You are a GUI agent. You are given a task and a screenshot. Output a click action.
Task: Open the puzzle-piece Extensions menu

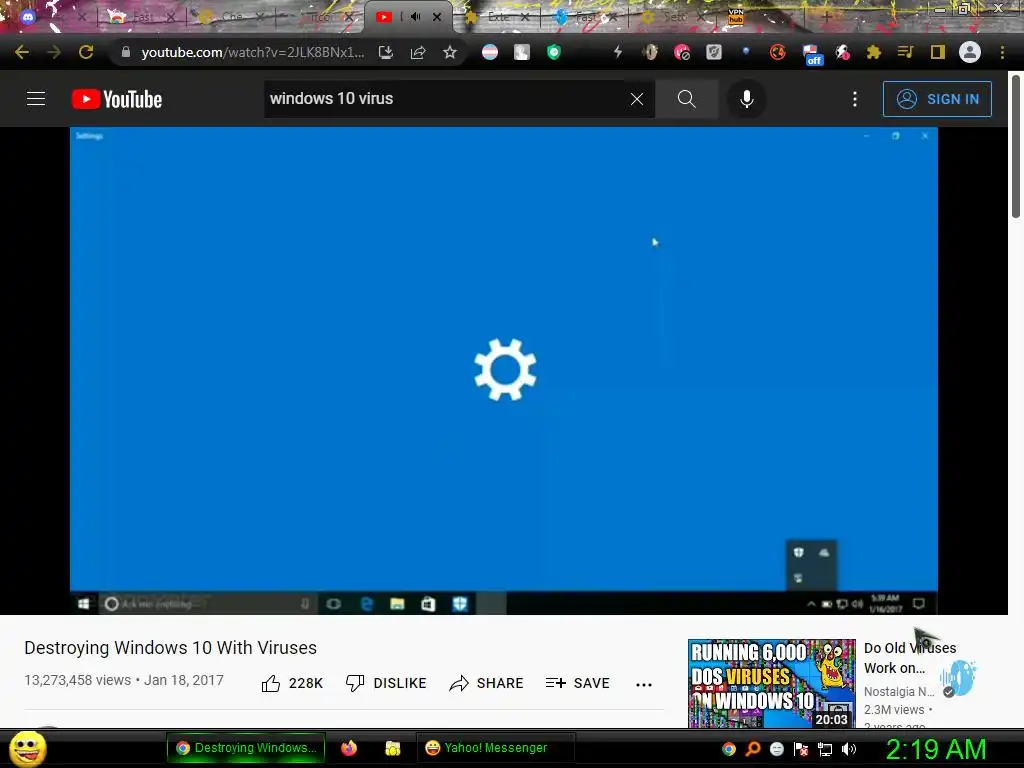tap(873, 52)
